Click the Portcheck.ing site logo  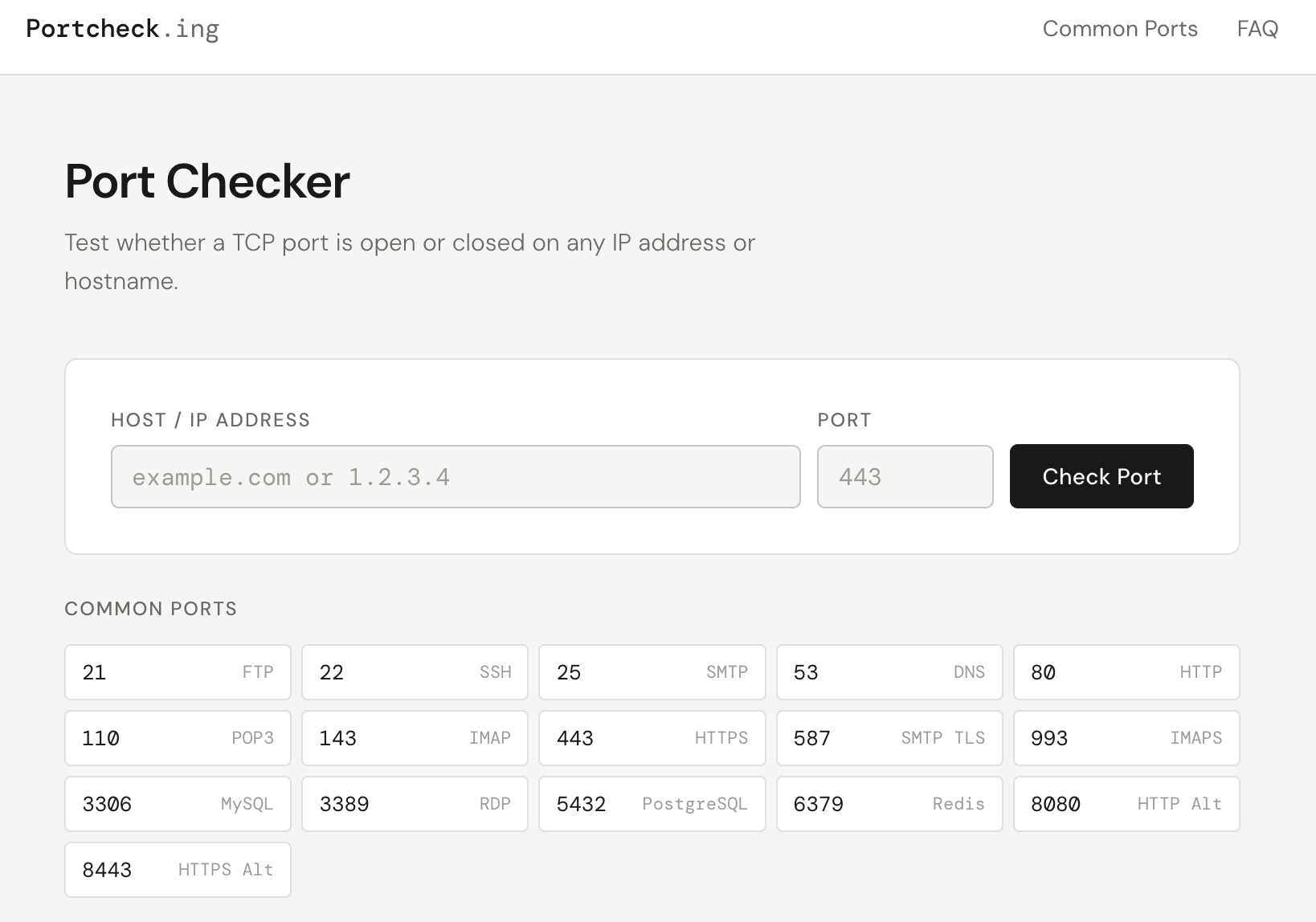pyautogui.click(x=122, y=29)
